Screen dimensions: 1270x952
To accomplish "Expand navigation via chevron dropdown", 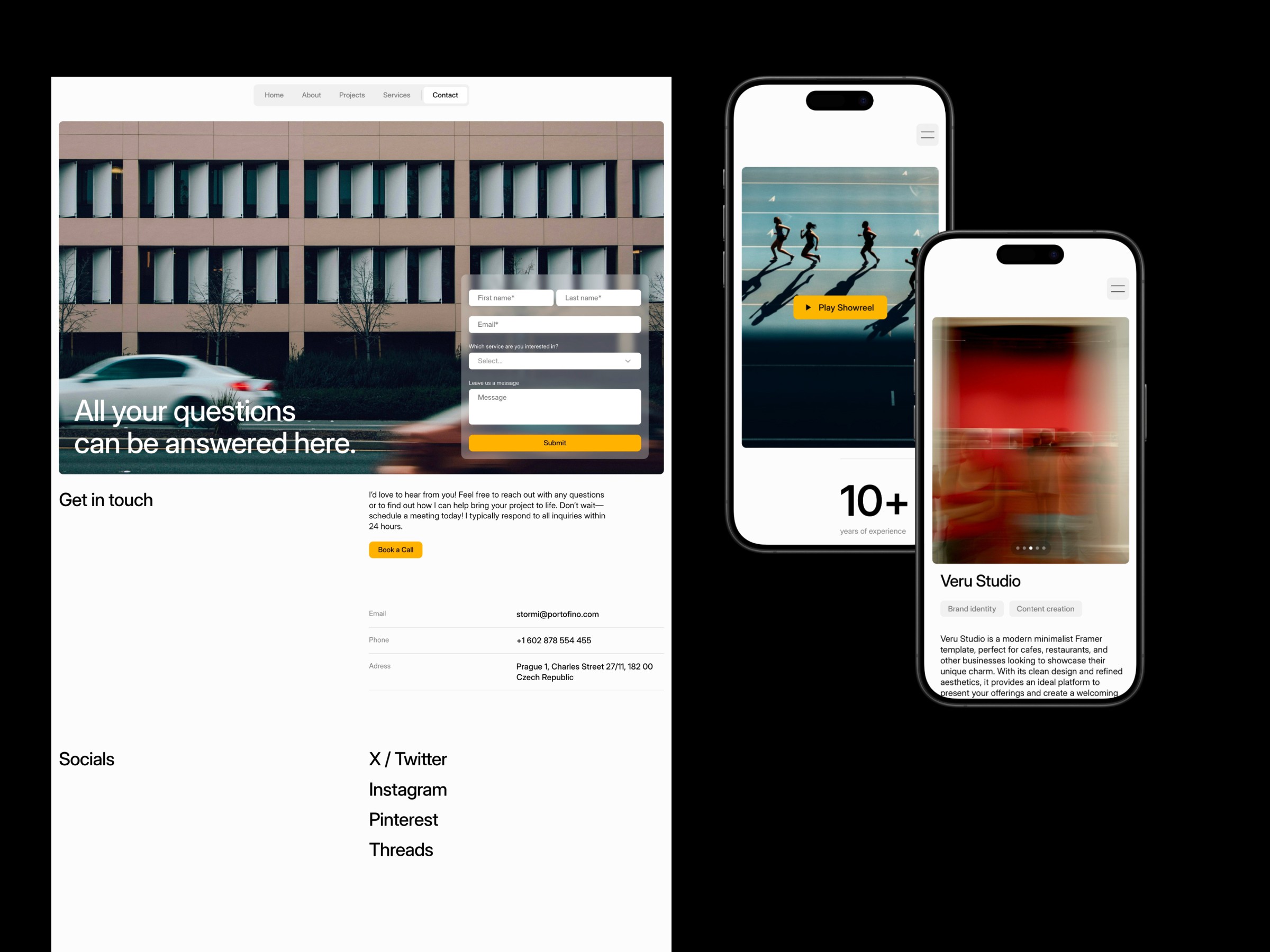I will (628, 361).
